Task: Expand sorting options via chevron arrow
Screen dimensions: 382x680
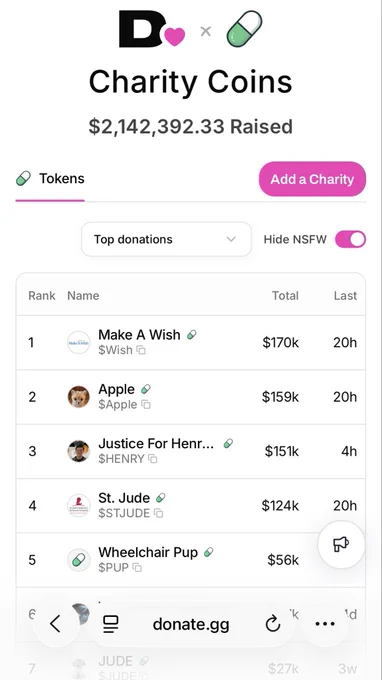Action: (231, 239)
